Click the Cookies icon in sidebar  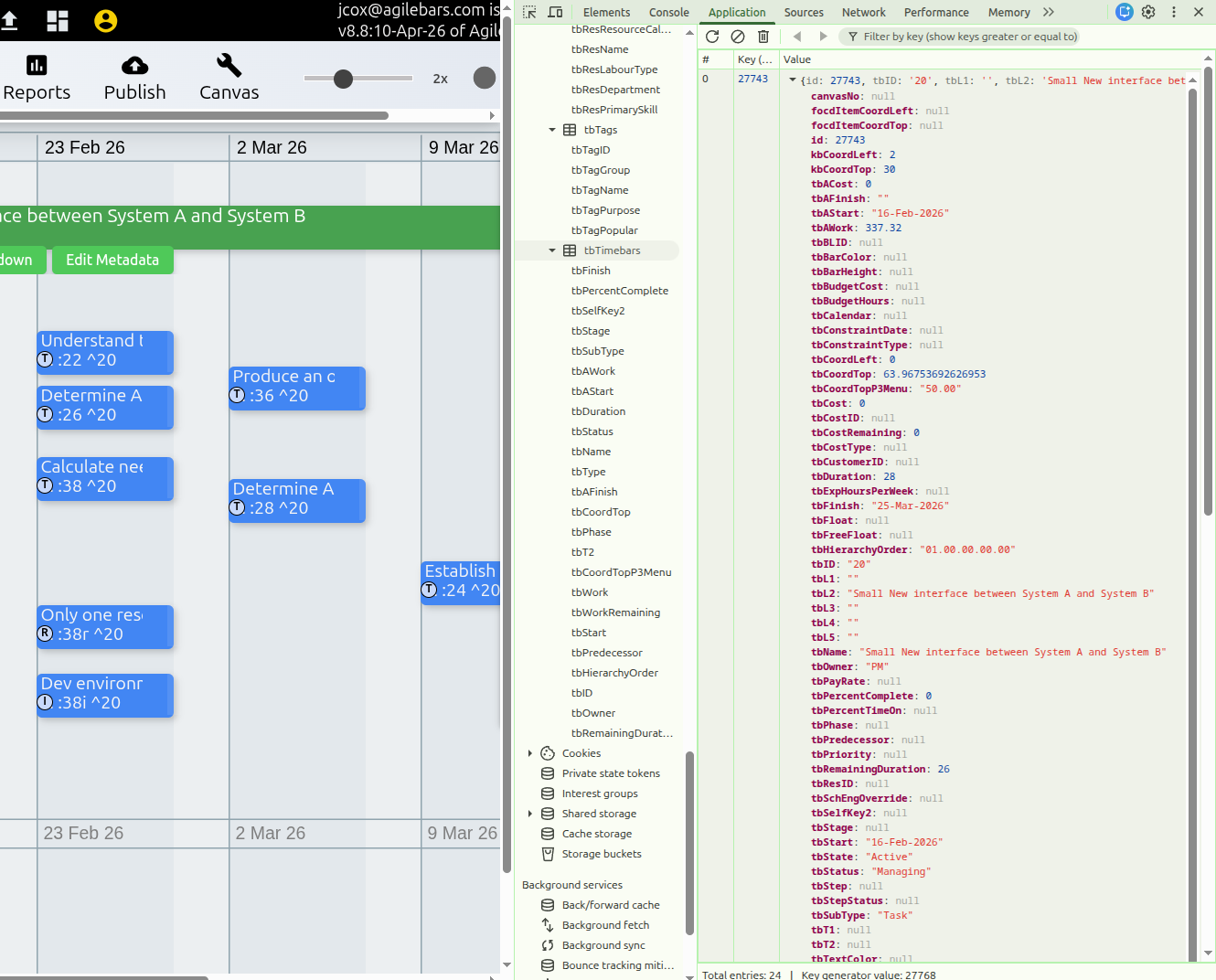coord(548,753)
